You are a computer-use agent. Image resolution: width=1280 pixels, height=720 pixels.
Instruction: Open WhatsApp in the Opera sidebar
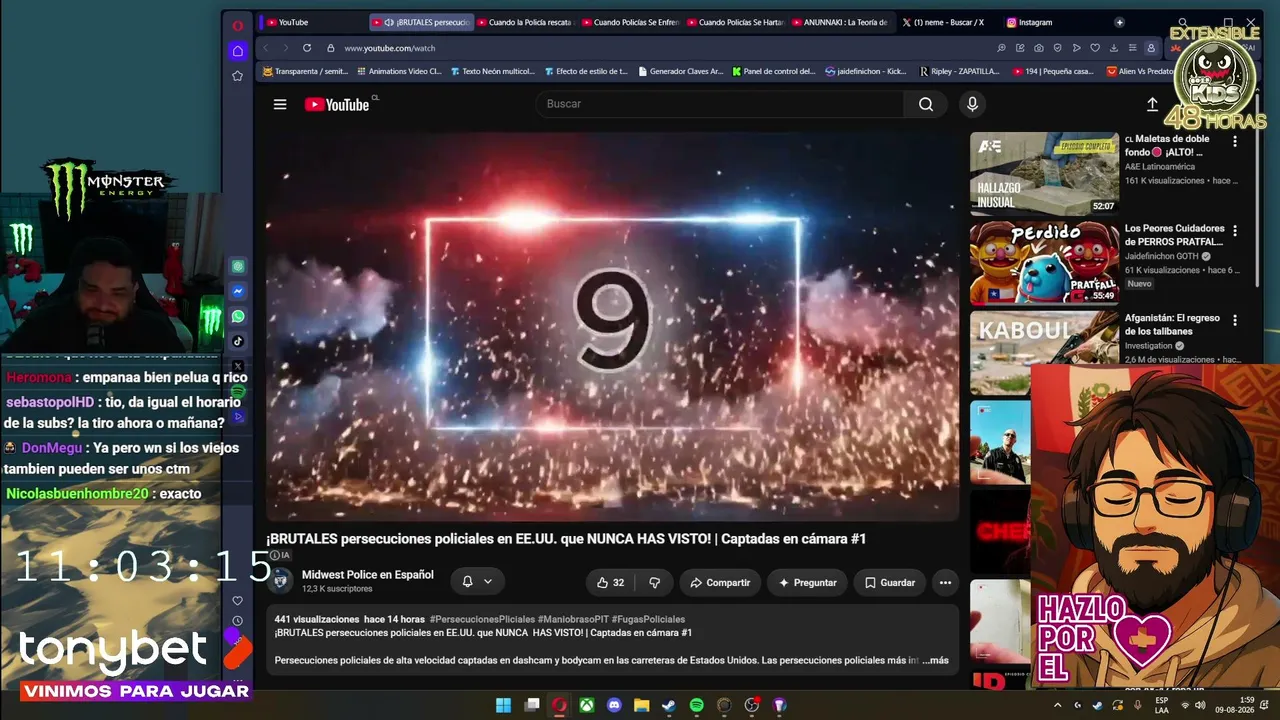[x=238, y=316]
